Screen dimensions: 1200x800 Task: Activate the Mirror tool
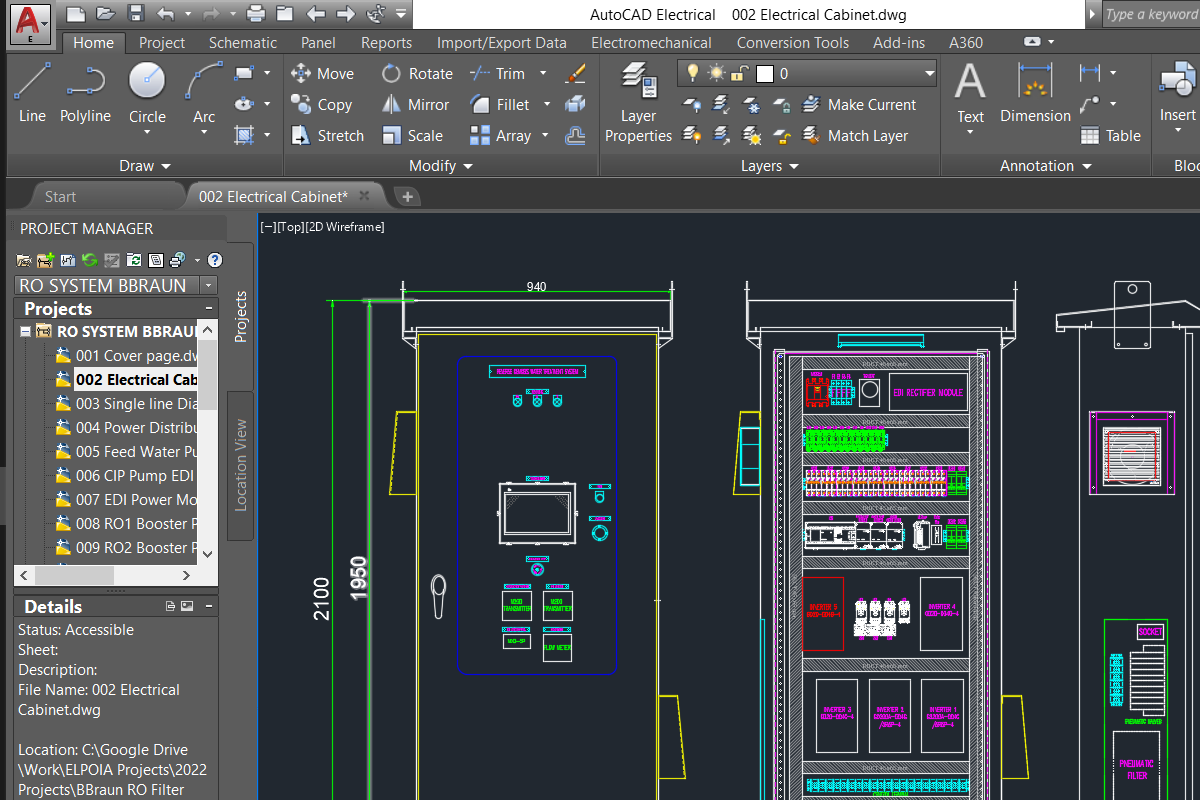[413, 104]
